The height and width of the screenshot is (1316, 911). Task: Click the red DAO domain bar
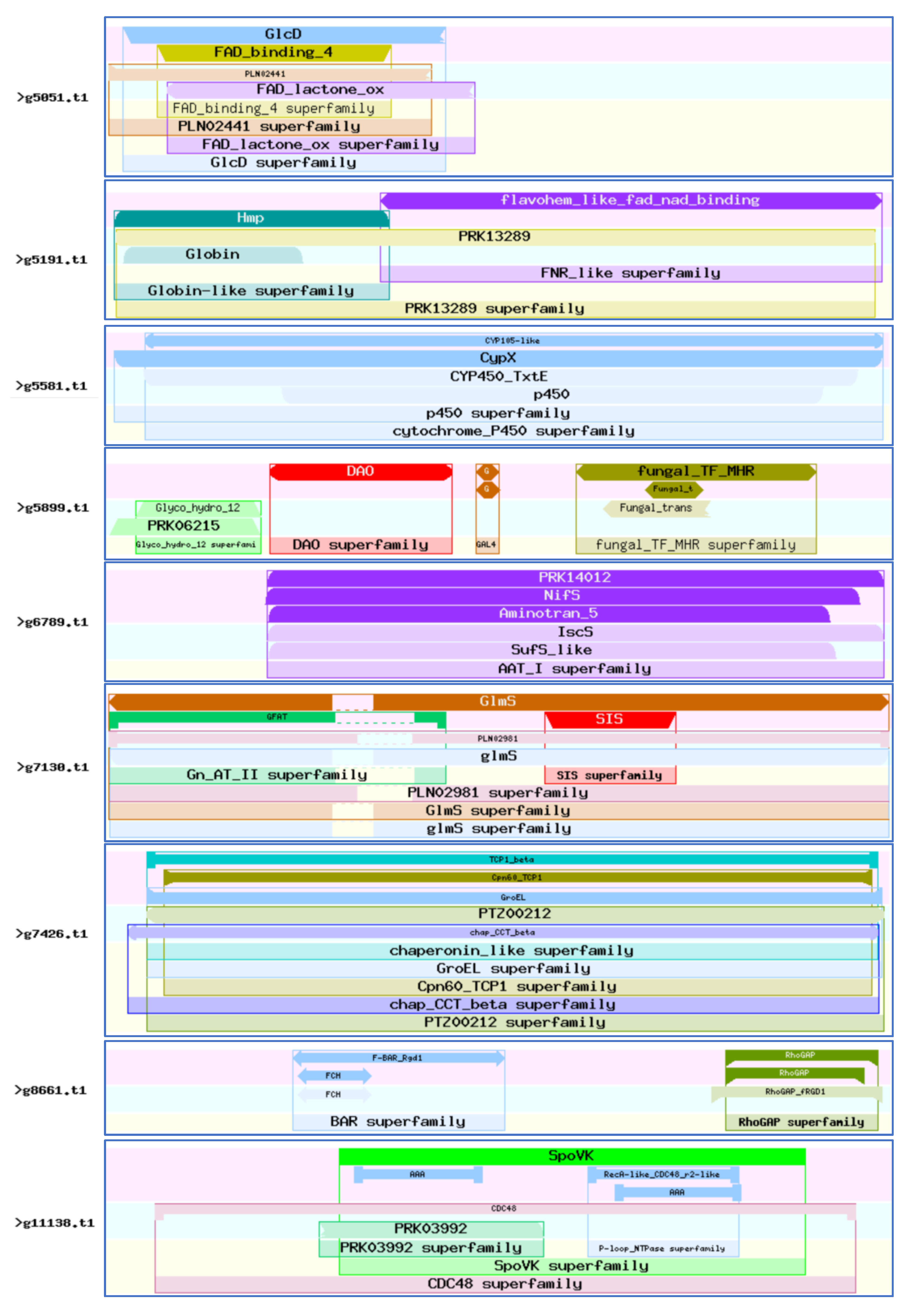pyautogui.click(x=361, y=471)
